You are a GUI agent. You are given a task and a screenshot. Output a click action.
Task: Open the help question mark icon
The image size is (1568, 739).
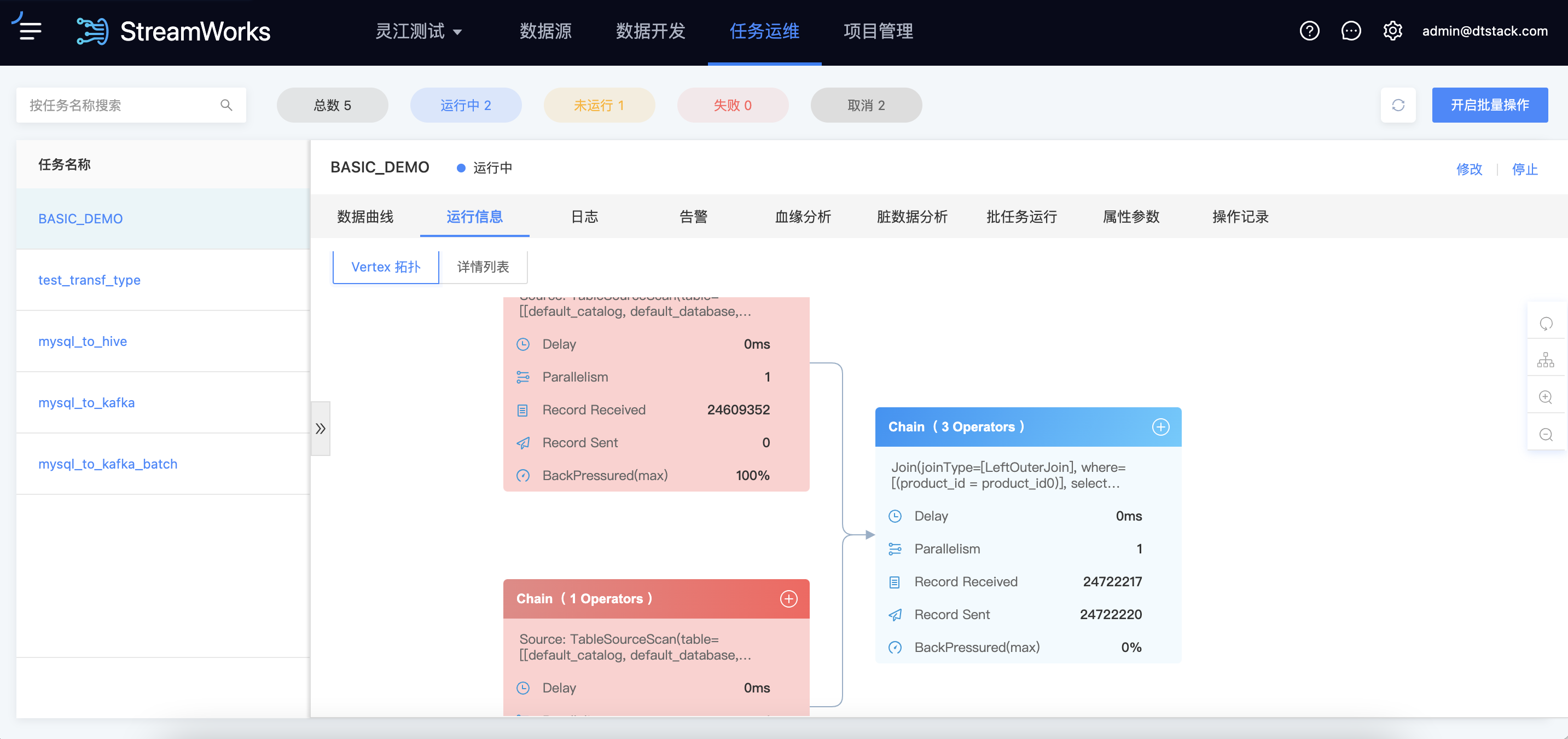click(x=1309, y=31)
